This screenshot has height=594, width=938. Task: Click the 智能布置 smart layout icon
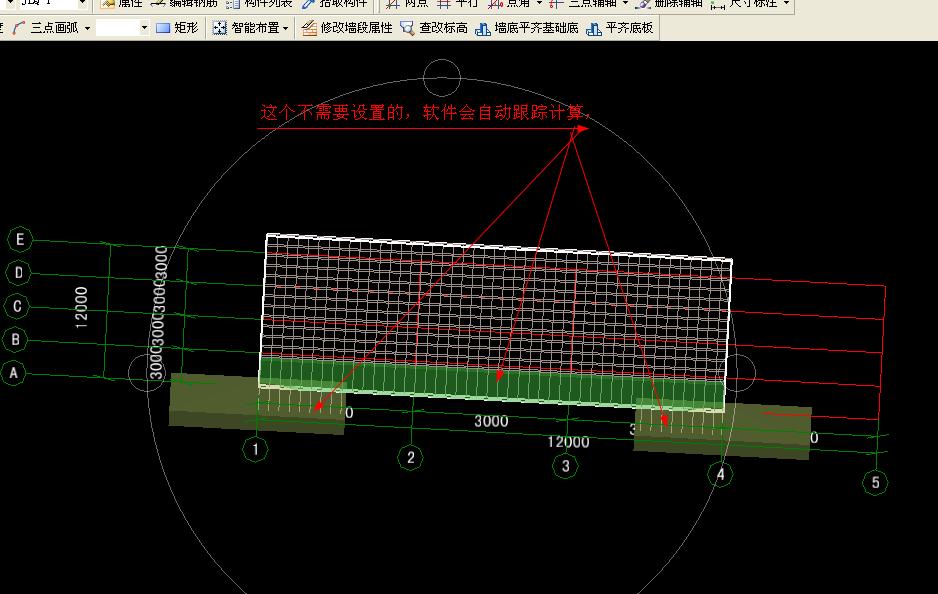[x=220, y=28]
